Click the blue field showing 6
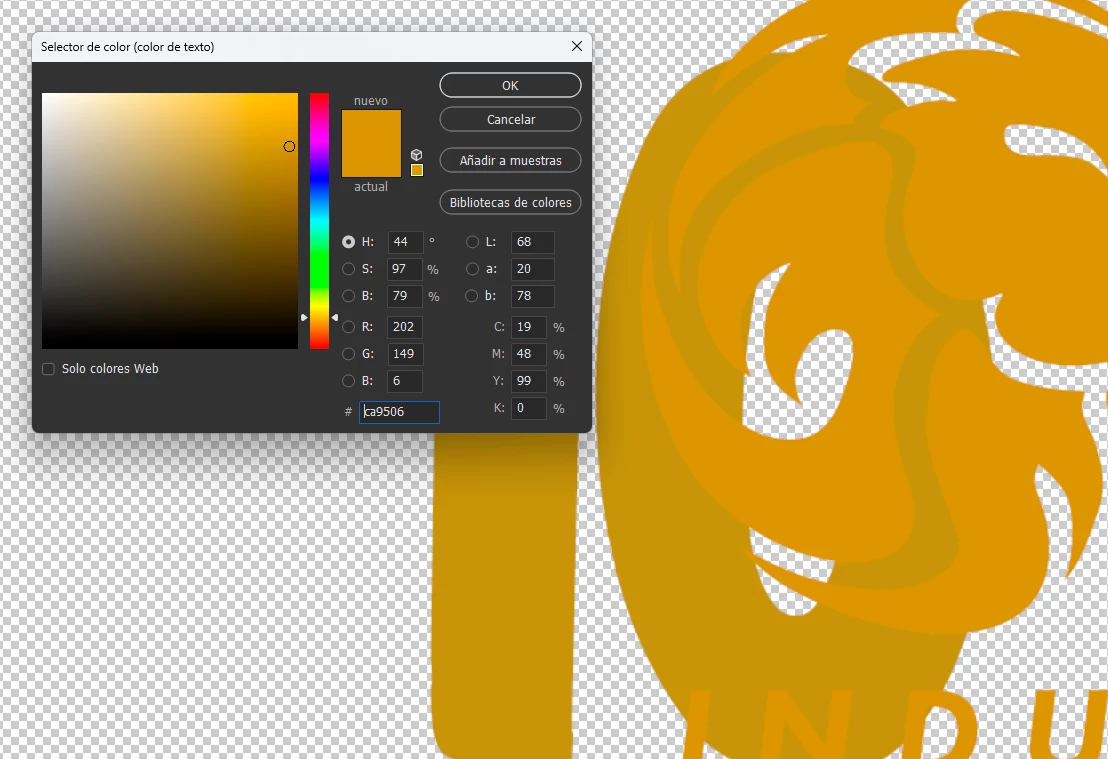This screenshot has width=1108, height=759. (405, 381)
